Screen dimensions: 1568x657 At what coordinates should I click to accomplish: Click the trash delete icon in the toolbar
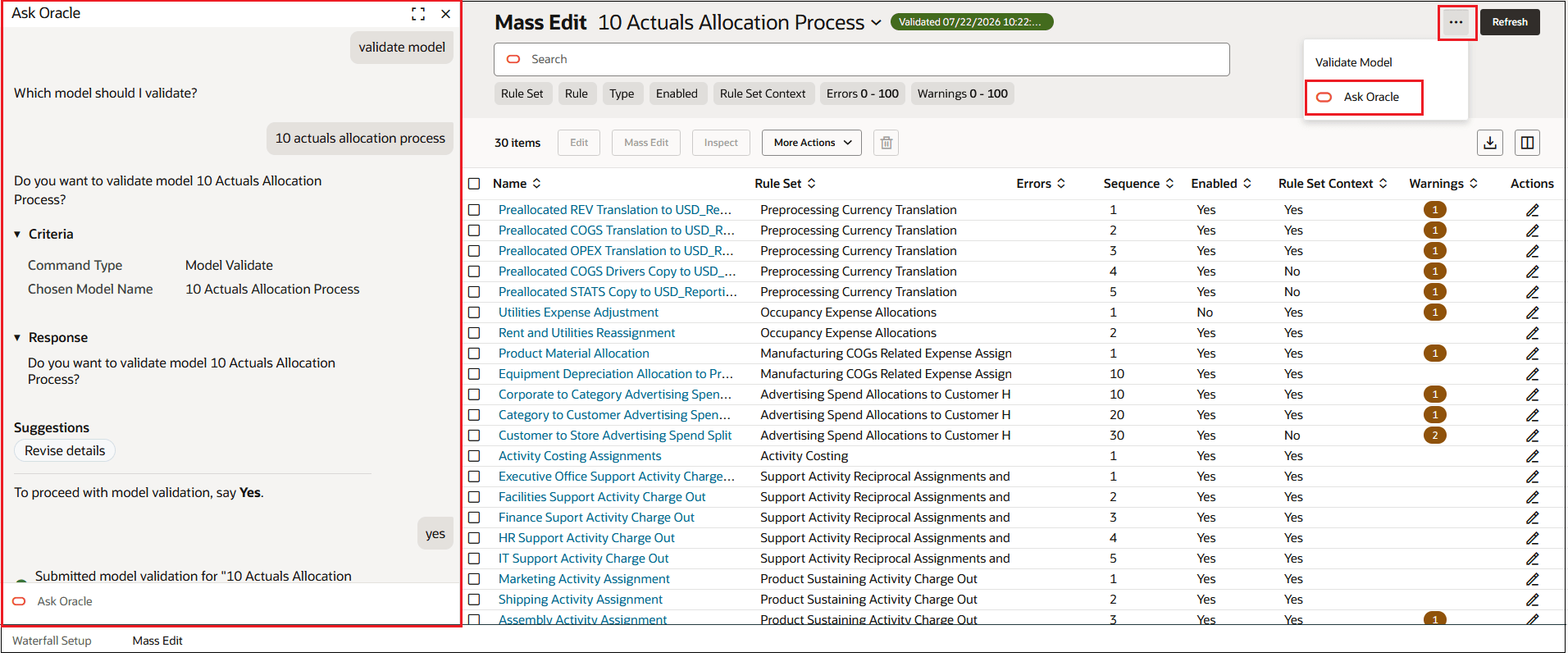point(886,143)
